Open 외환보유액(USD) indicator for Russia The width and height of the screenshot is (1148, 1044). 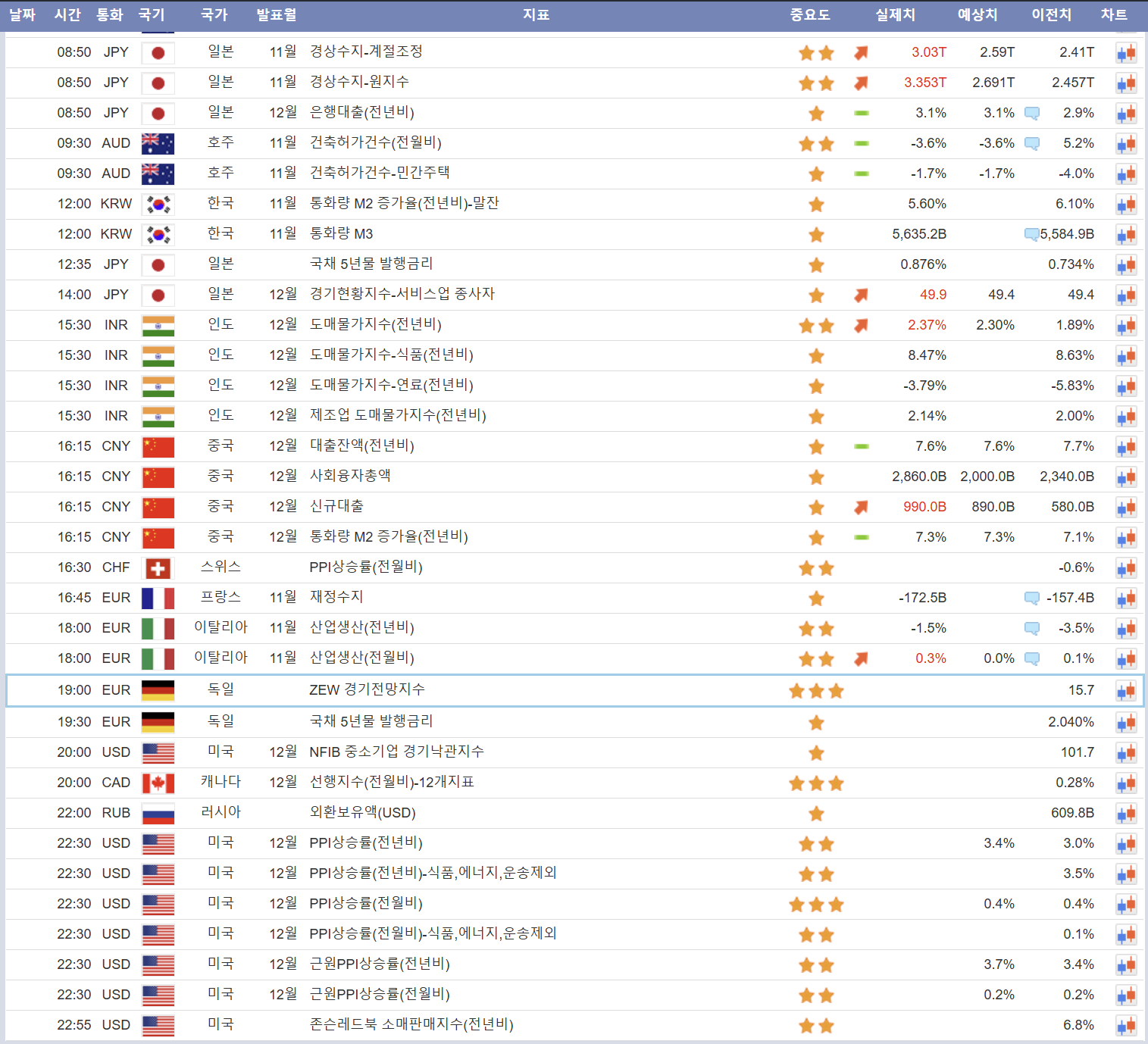[362, 812]
